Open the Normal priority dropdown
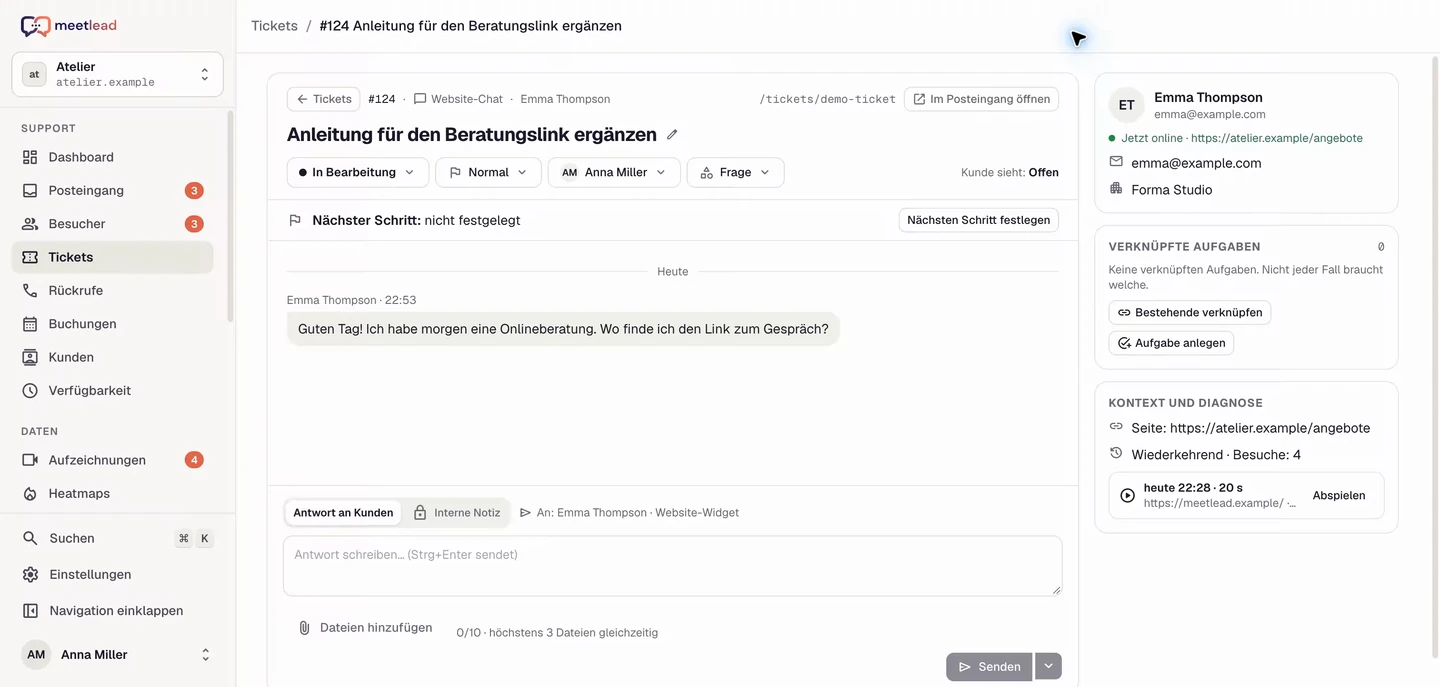 488,172
